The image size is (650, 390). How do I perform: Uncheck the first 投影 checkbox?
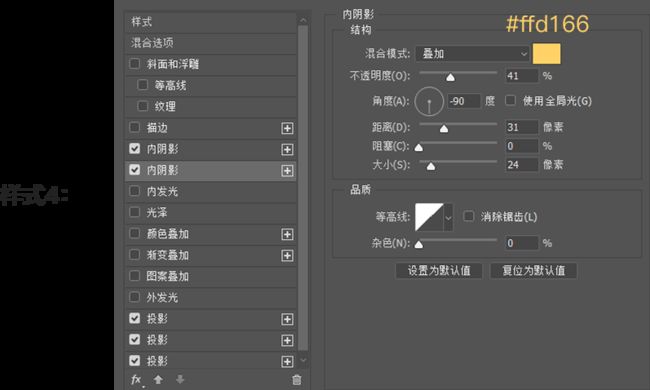(x=134, y=318)
